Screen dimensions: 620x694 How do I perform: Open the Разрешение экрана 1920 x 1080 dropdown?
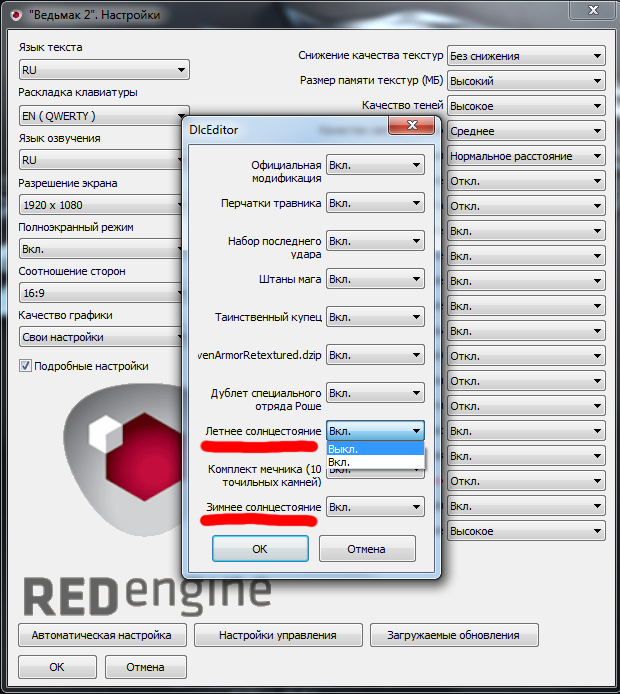coord(101,205)
